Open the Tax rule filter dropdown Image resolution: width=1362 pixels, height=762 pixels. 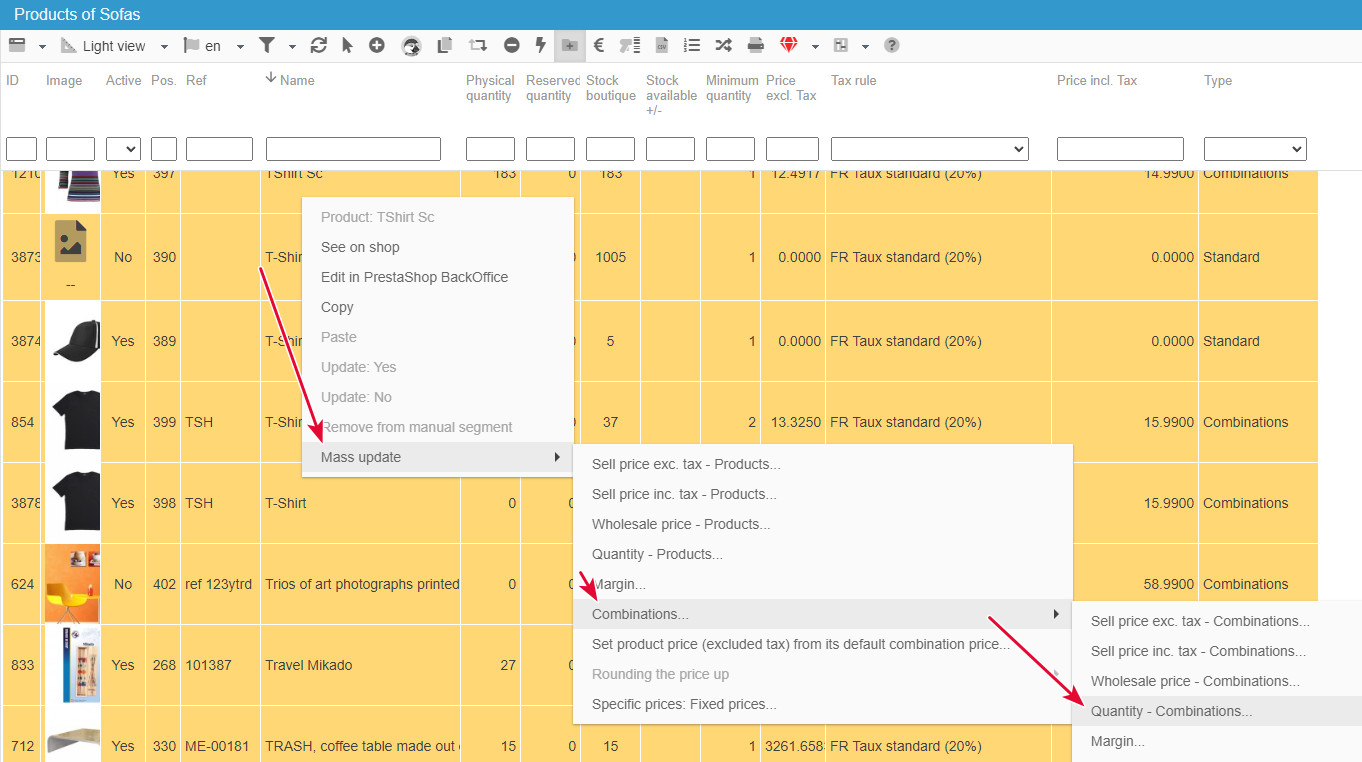[929, 149]
